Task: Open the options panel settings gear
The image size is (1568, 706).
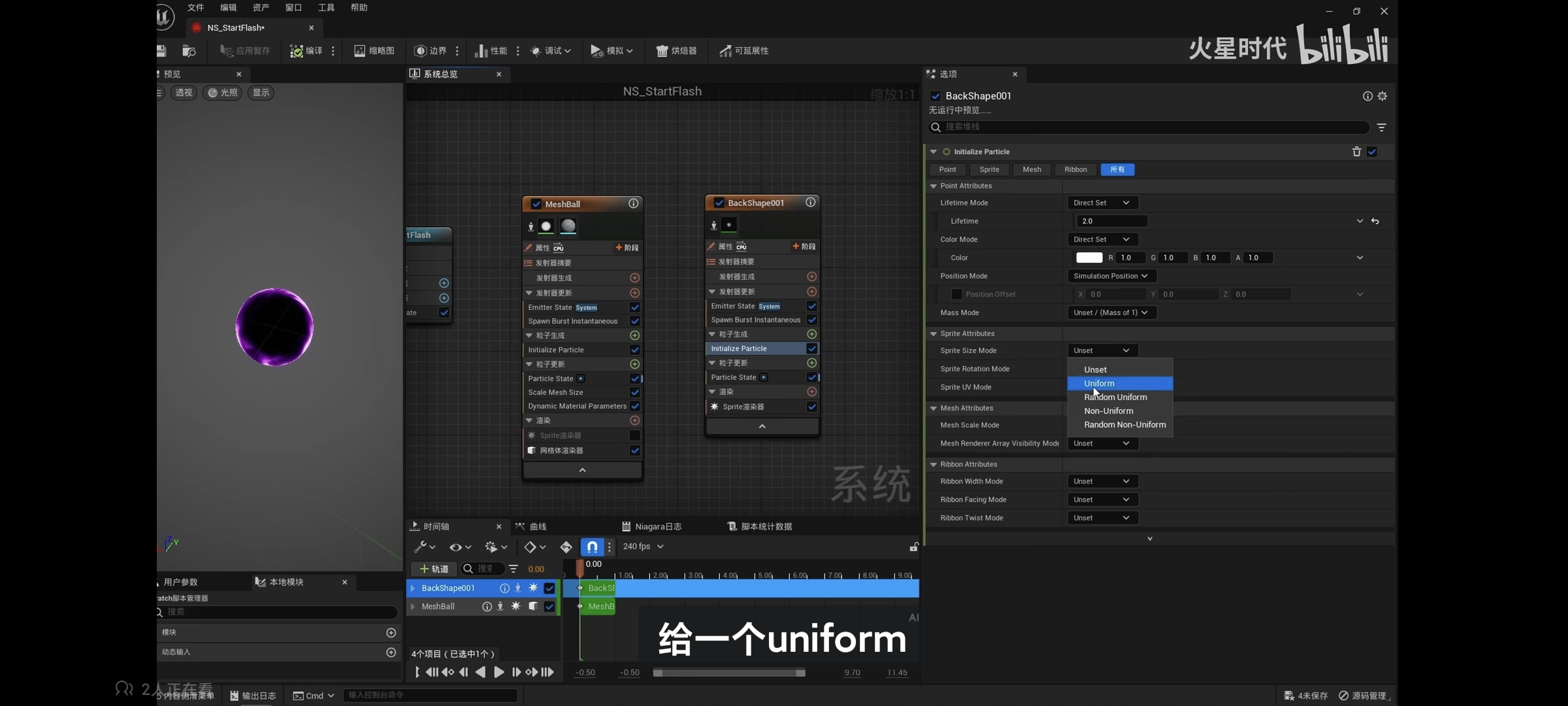Action: pos(1382,96)
